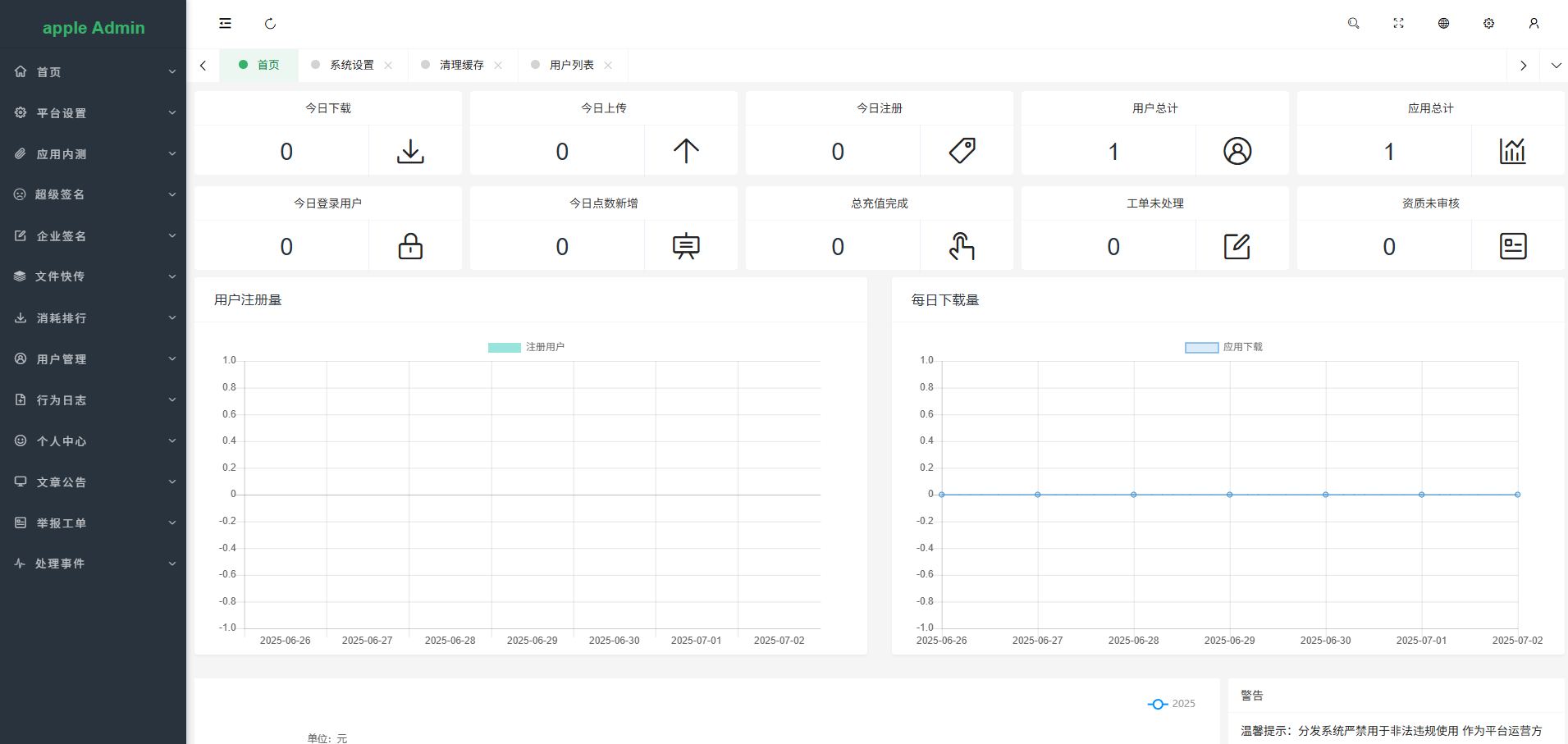Click the user circle icon in 用户总计 card
Viewport: 1568px width, 744px height.
(x=1237, y=151)
